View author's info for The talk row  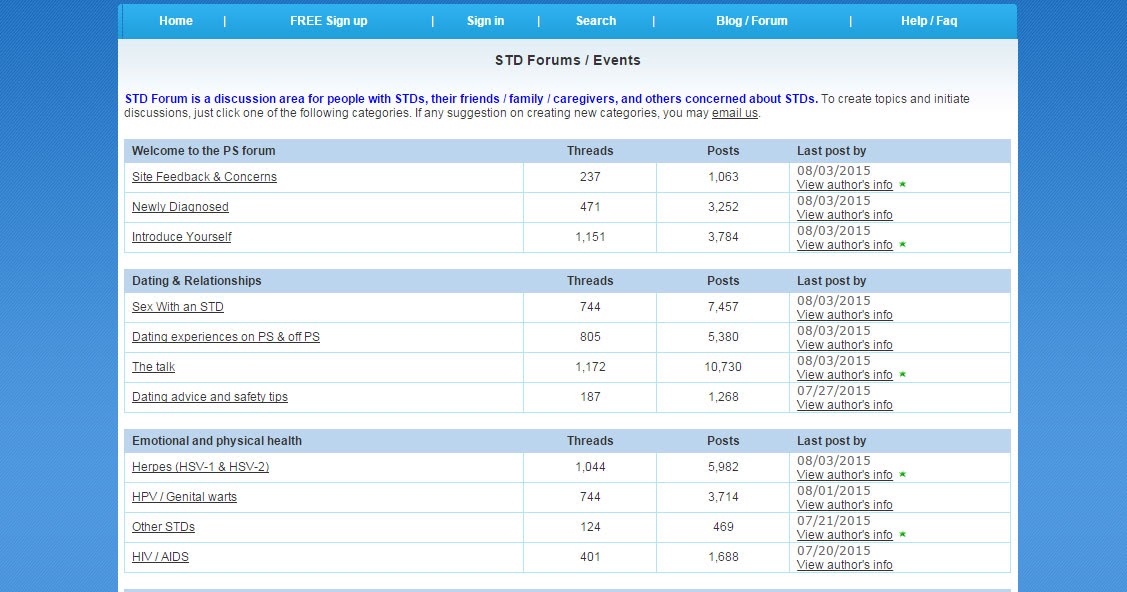845,376
